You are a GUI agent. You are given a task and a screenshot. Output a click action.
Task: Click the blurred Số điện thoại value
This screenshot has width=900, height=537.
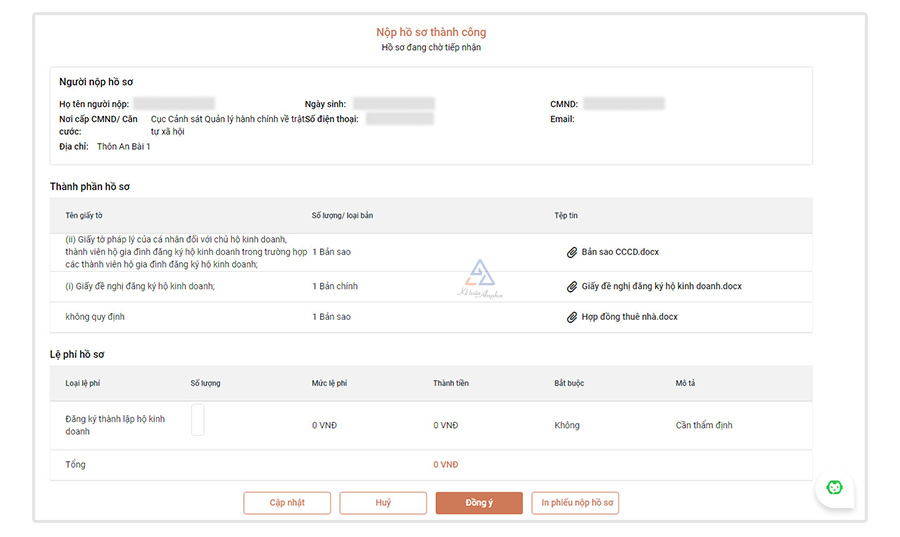click(400, 119)
